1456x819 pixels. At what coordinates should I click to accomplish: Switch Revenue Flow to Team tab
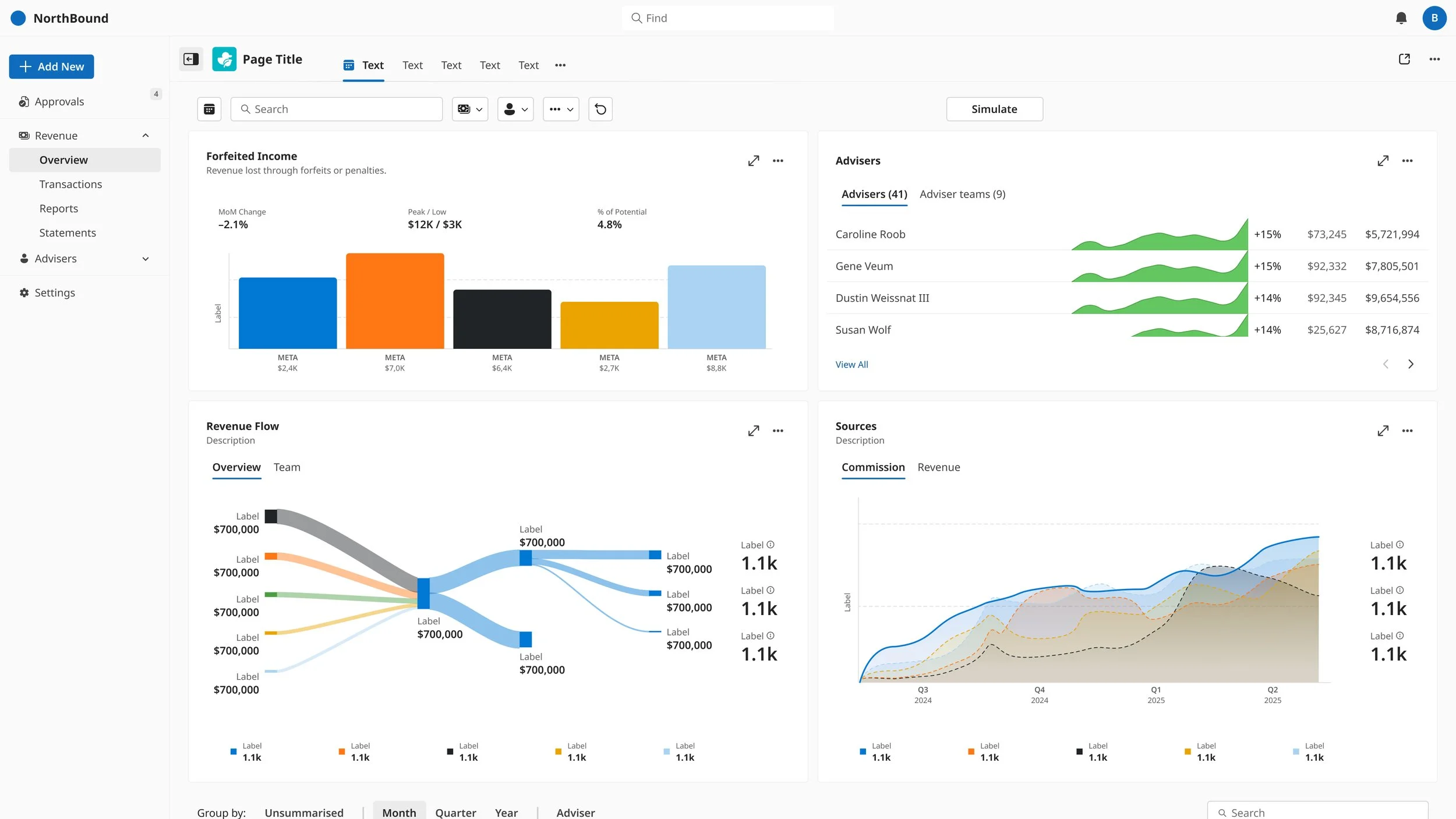click(x=287, y=467)
